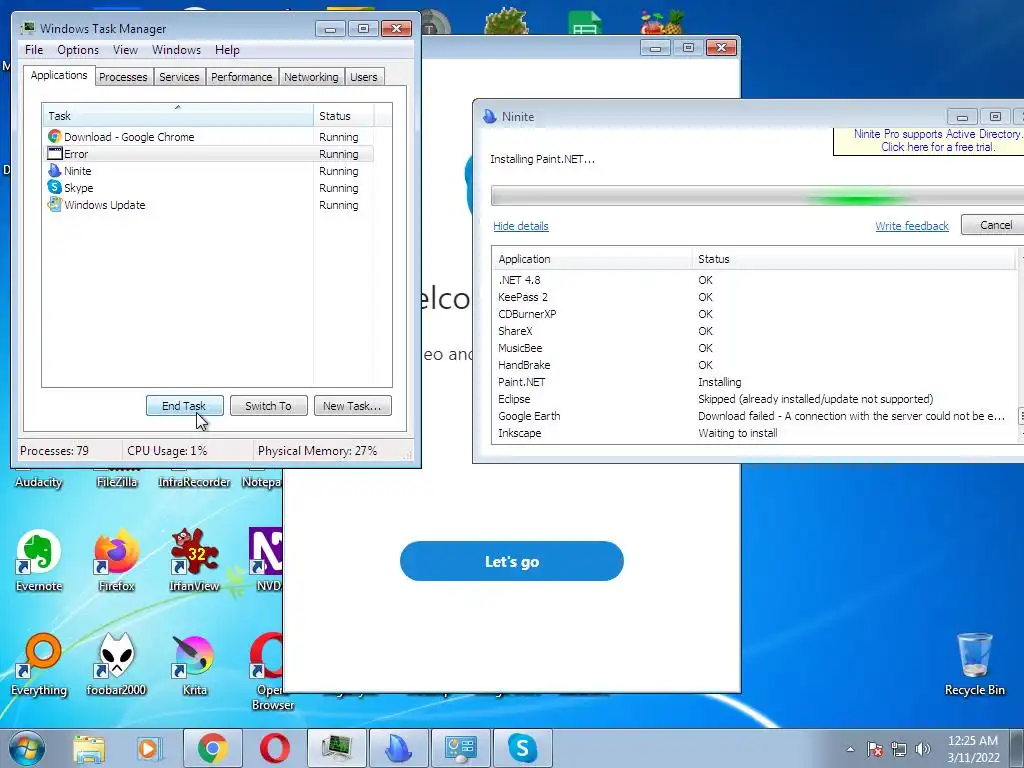Switch to Skype in the taskbar
The width and height of the screenshot is (1024, 768).
pos(522,748)
